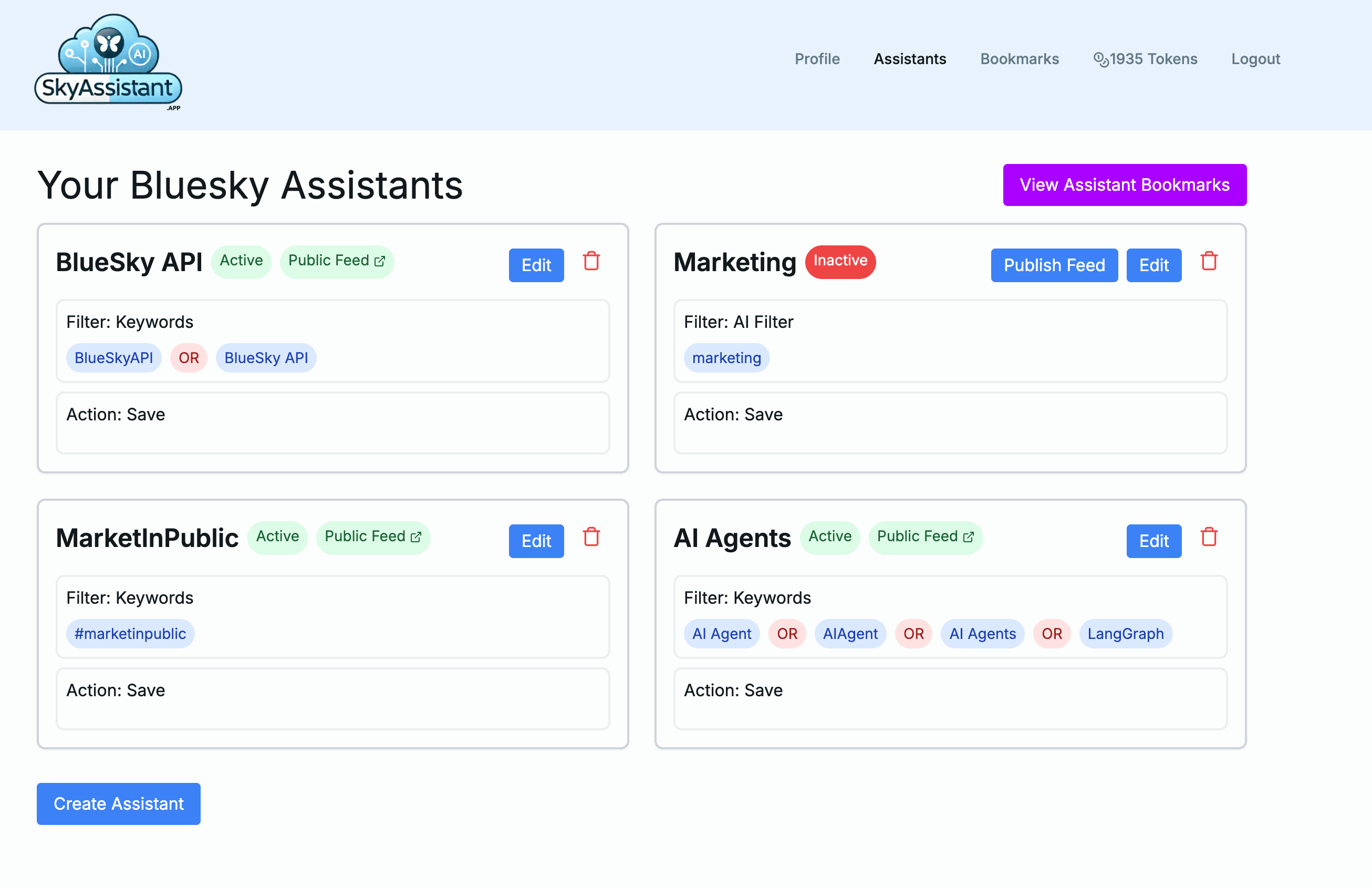Click 'Filter: AI Filter' text in Marketing card
This screenshot has width=1372, height=888.
(739, 322)
